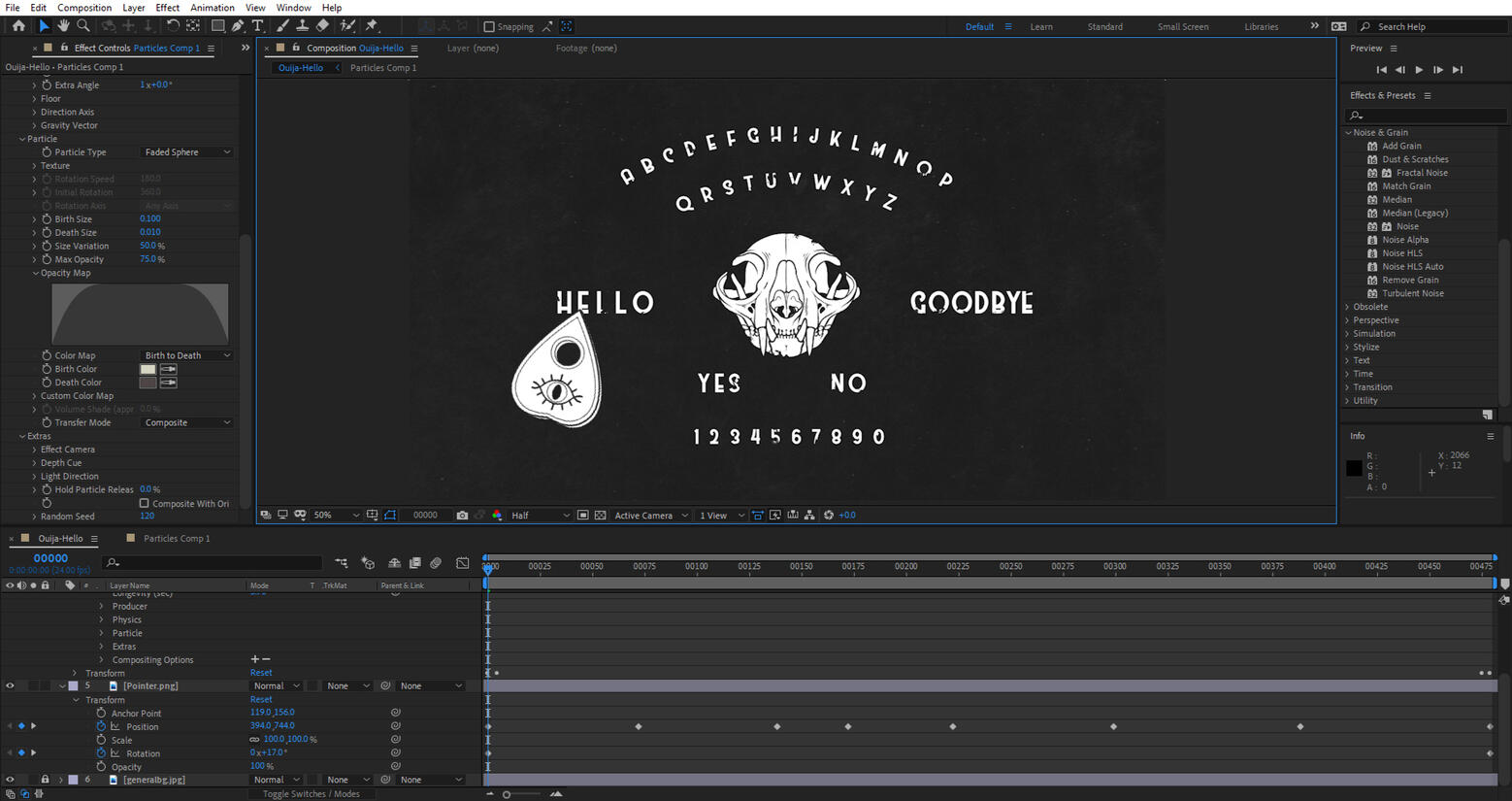Select the Zoom tool magnifier
Screen dimensions: 1512x801
(83, 26)
